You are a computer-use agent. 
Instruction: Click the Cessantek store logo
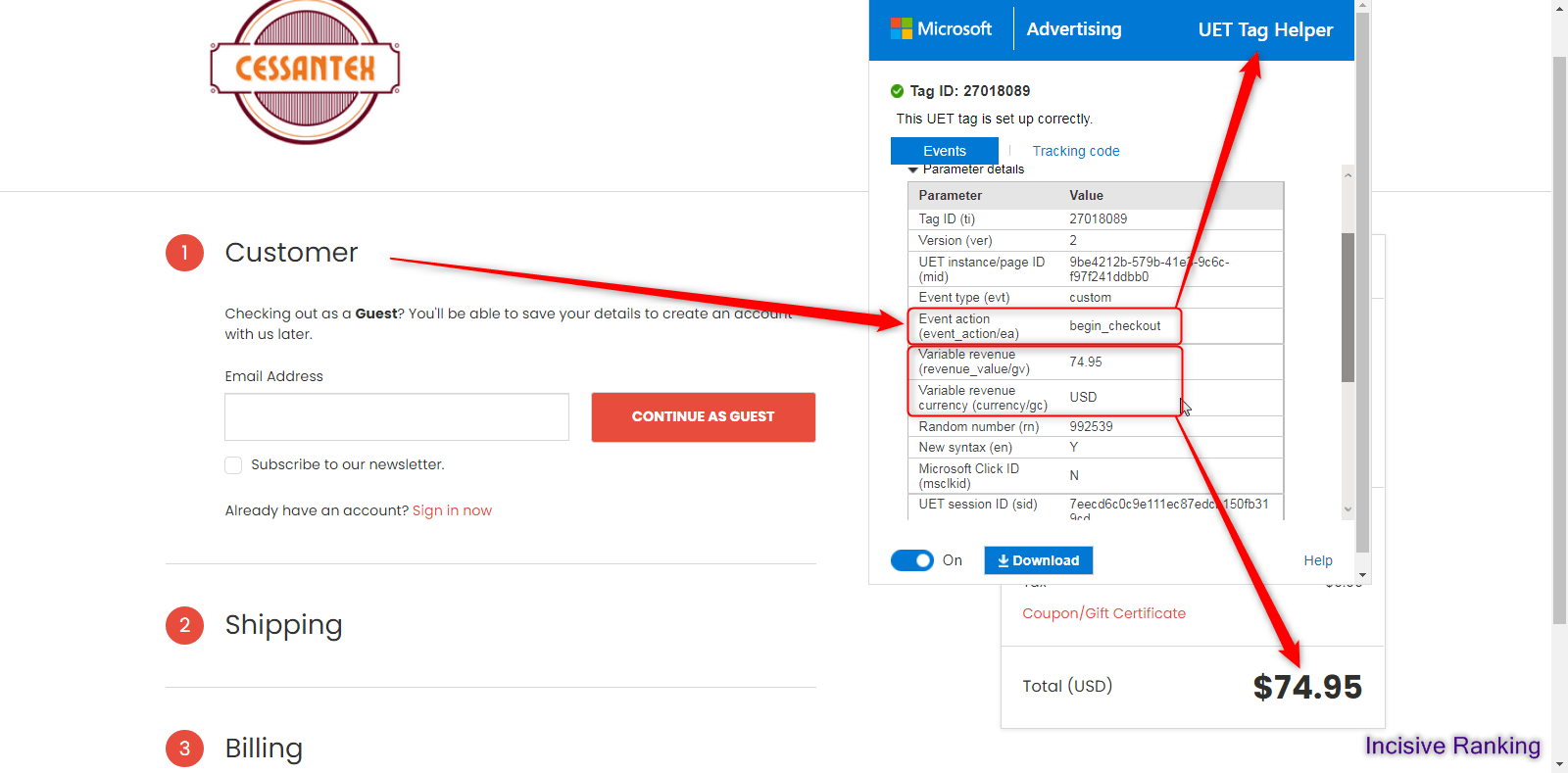pyautogui.click(x=305, y=70)
